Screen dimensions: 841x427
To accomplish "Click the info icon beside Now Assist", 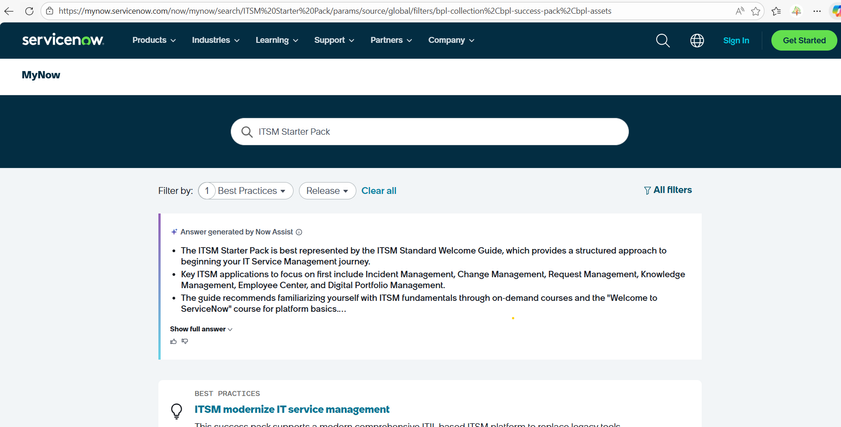I will [299, 232].
